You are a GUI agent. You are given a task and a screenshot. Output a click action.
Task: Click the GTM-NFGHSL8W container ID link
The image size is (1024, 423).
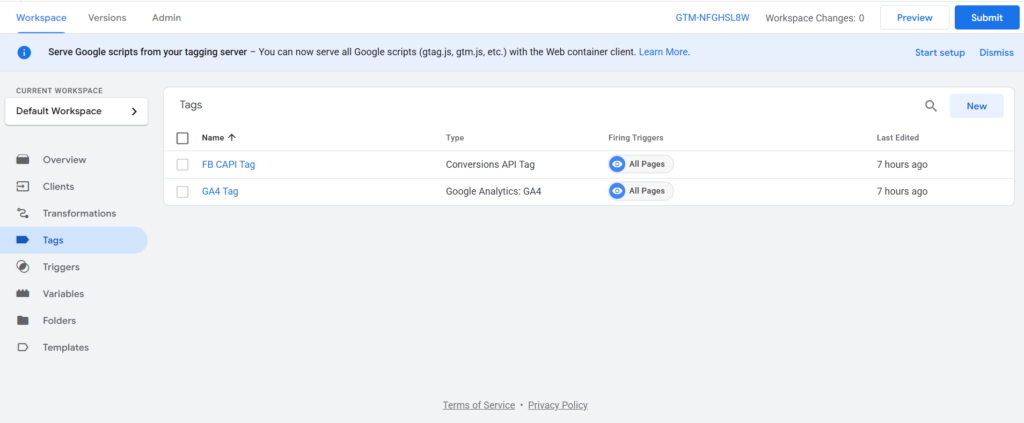click(x=712, y=18)
